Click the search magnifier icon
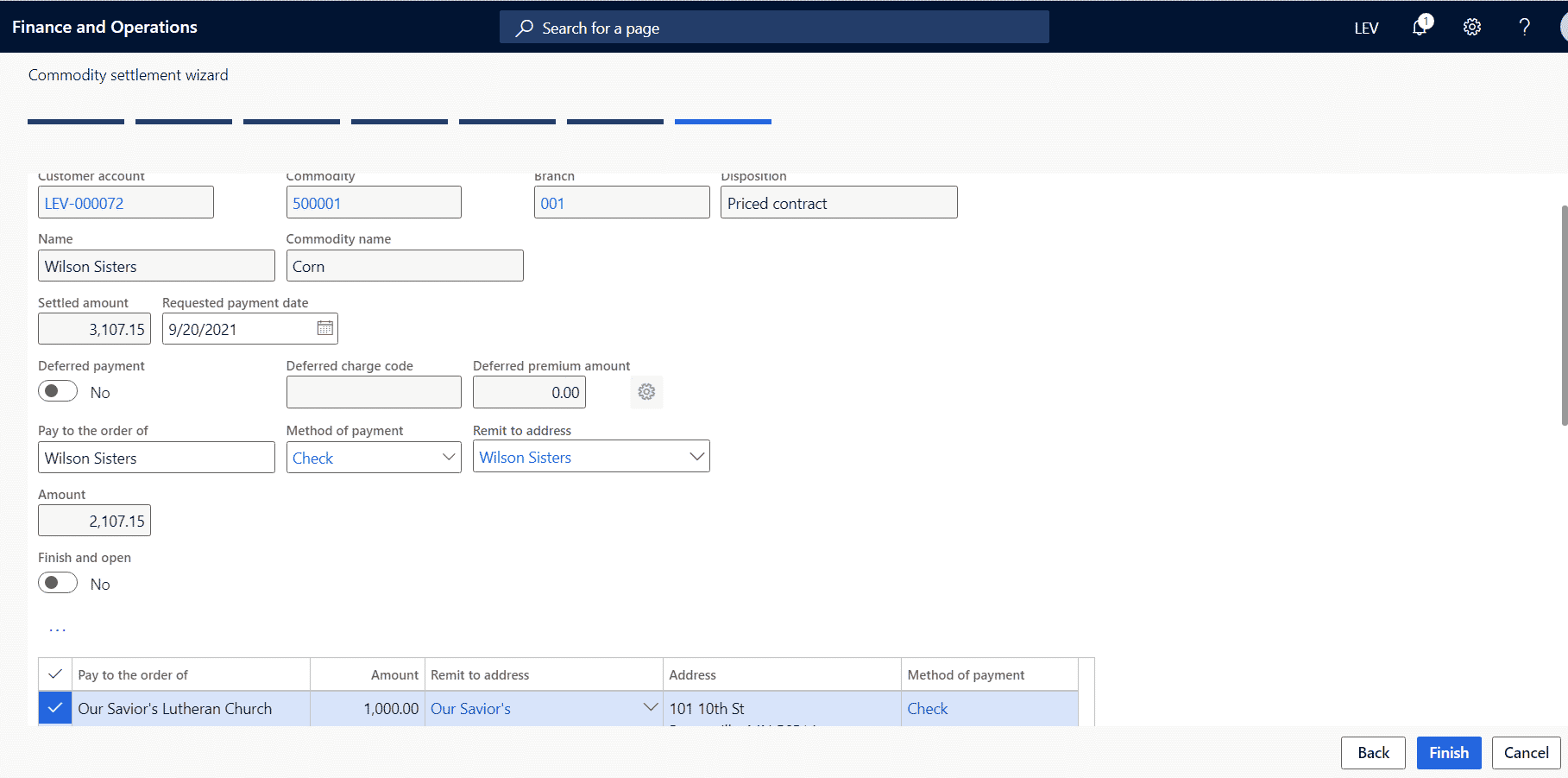The height and width of the screenshot is (778, 1568). [x=524, y=28]
